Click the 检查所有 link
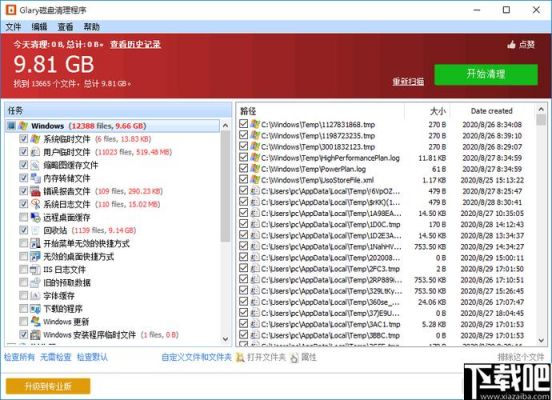This screenshot has width=552, height=400. (x=19, y=357)
